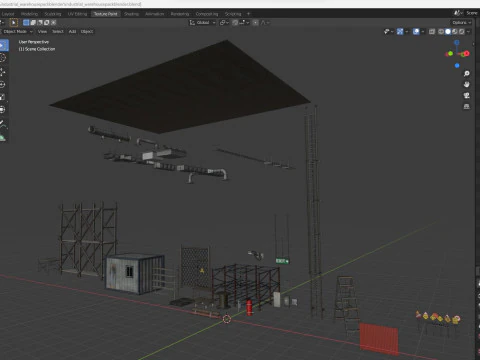Choose the subtract selection mode icon
The height and width of the screenshot is (360, 480).
pos(40,23)
